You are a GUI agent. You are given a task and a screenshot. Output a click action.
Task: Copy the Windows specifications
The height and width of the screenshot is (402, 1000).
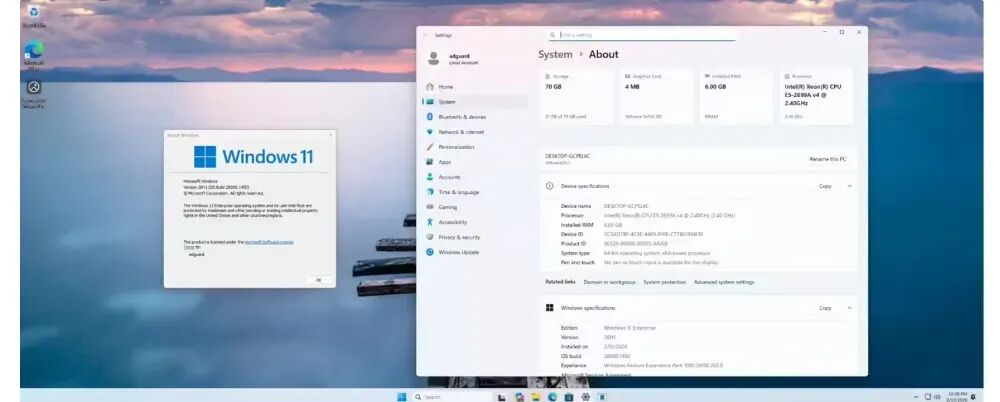(x=825, y=308)
